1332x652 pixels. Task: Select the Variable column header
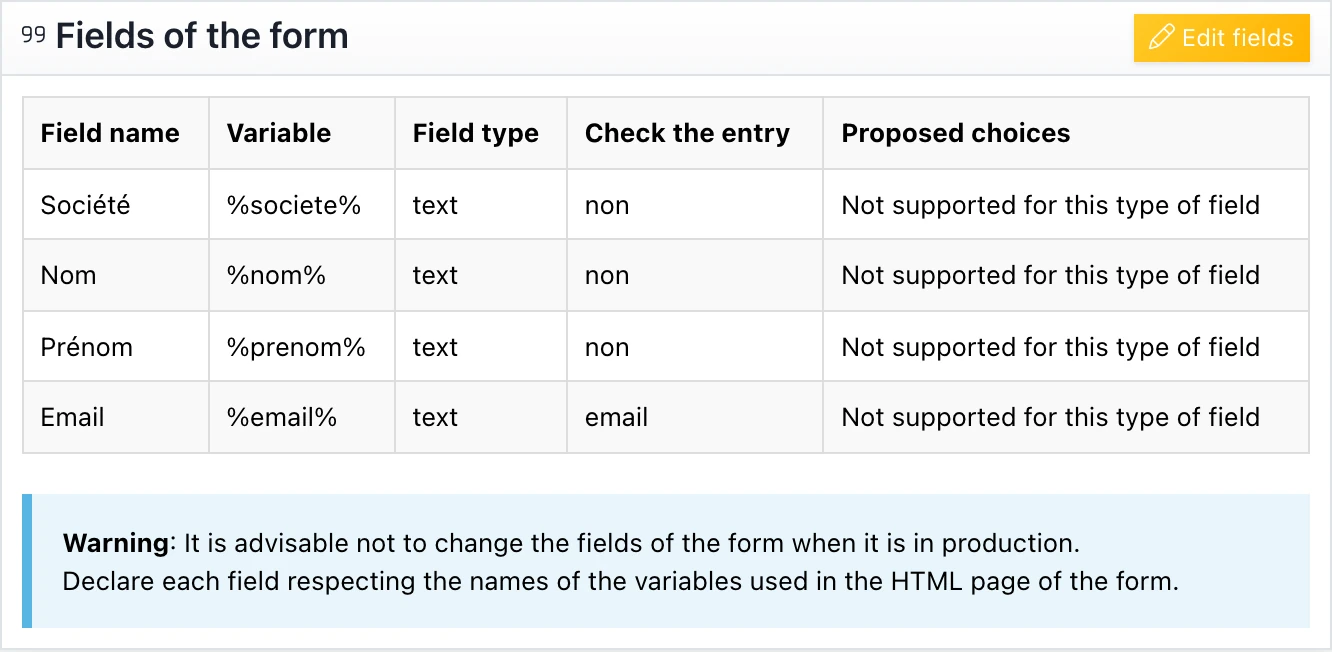(x=278, y=132)
